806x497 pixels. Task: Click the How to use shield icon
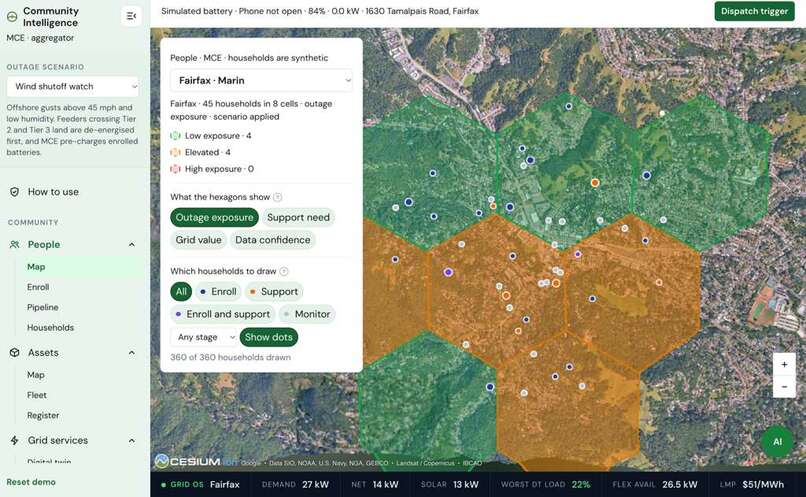click(14, 192)
